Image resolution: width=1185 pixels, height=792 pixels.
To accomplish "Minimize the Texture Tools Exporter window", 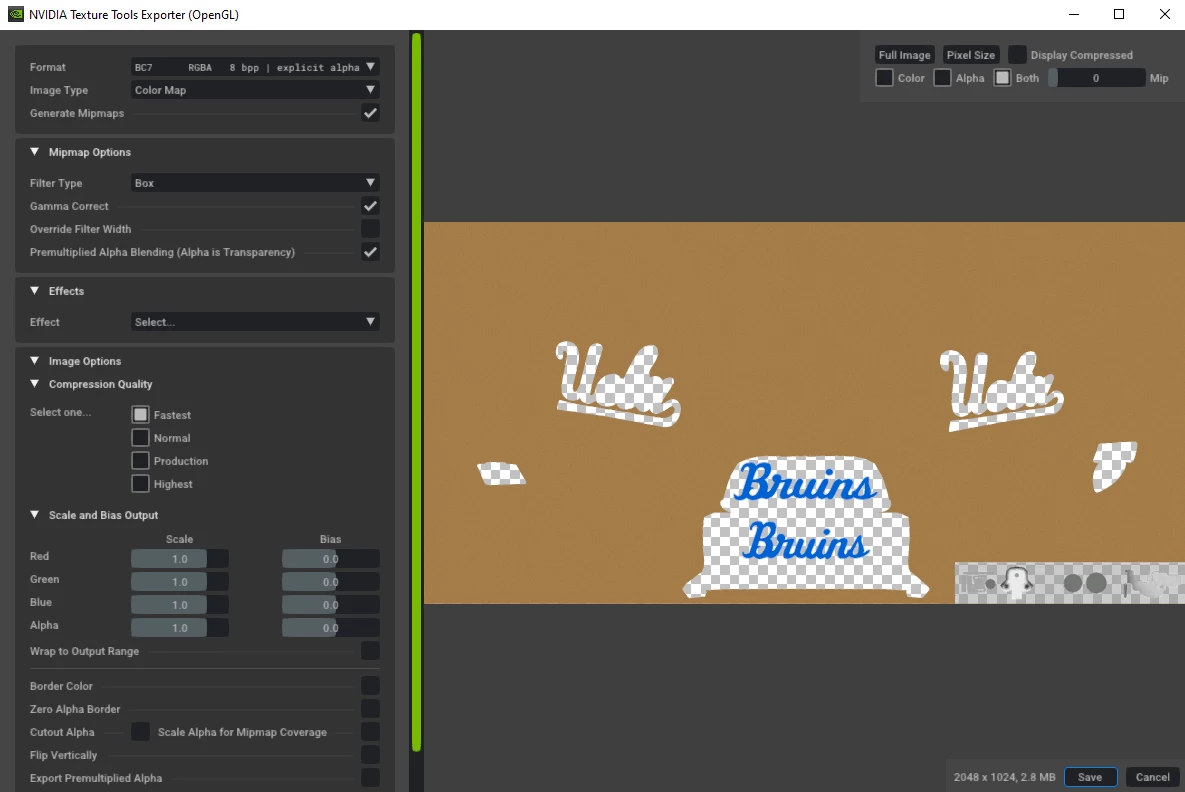I will 1074,14.
